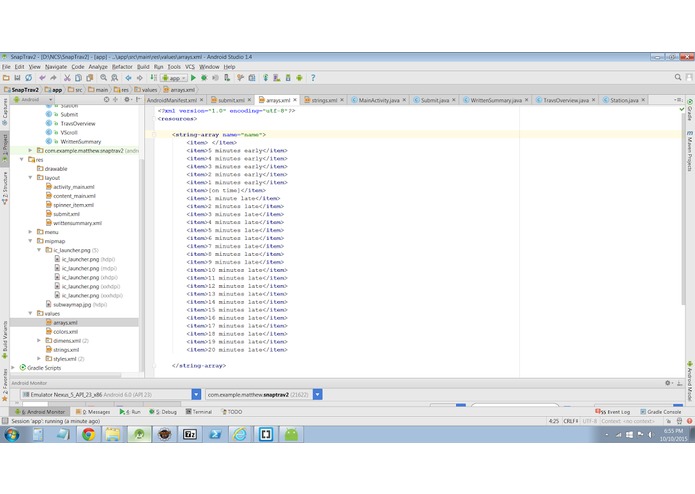Open the Refactor menu
This screenshot has height=494, width=695.
(x=122, y=67)
